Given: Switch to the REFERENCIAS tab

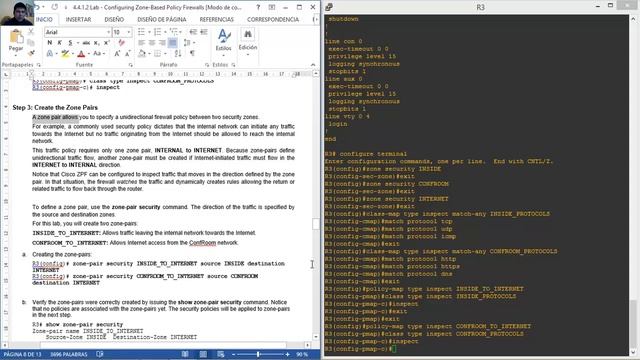Looking at the screenshot, I should point(216,19).
